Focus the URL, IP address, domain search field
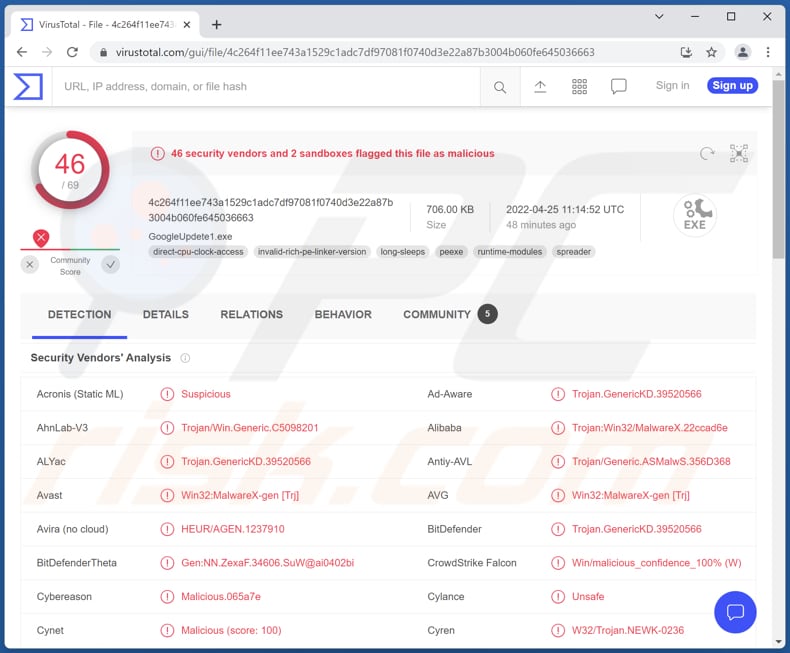The width and height of the screenshot is (790, 653). (x=267, y=87)
